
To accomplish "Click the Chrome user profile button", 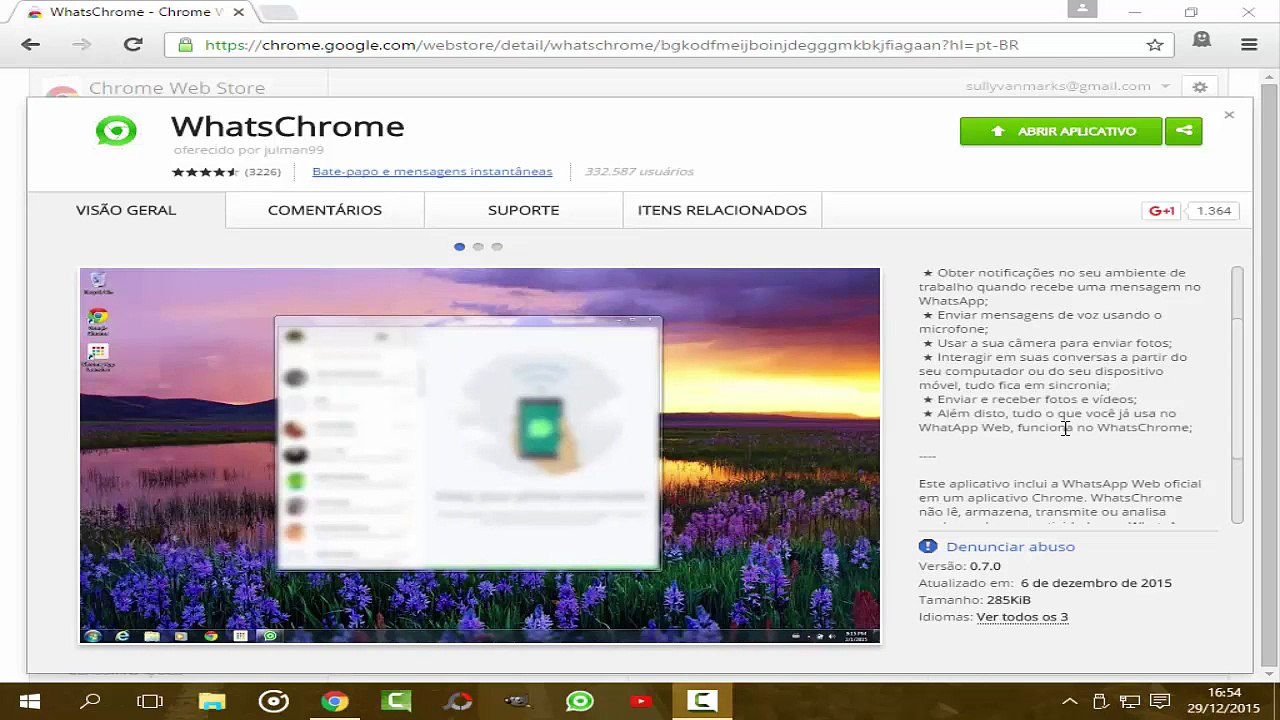I will (1081, 9).
